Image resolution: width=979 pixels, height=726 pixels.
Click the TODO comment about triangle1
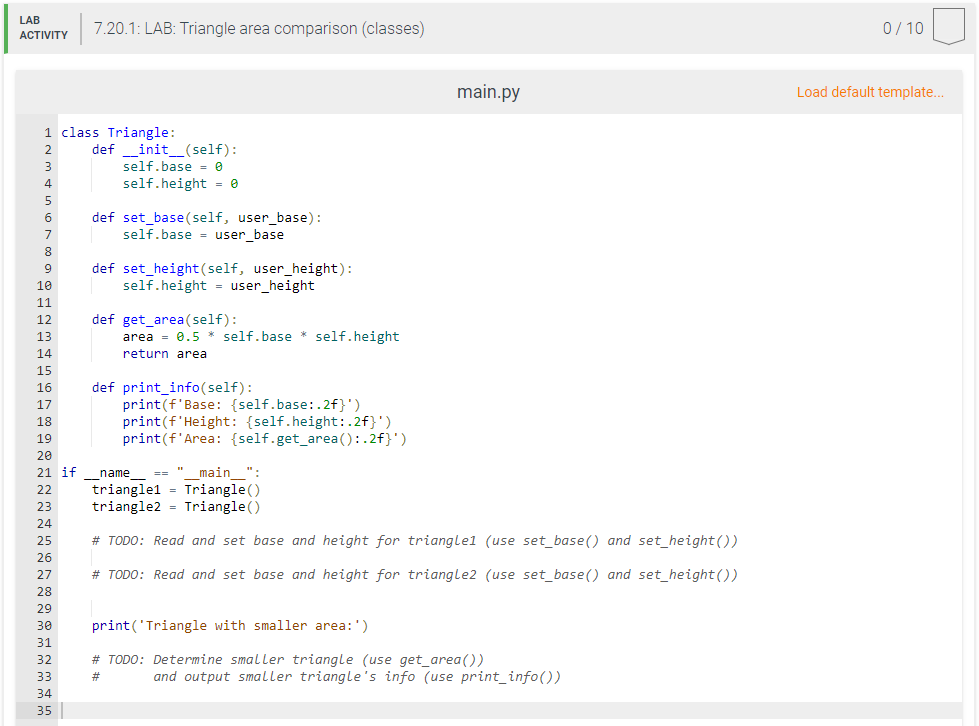point(414,540)
